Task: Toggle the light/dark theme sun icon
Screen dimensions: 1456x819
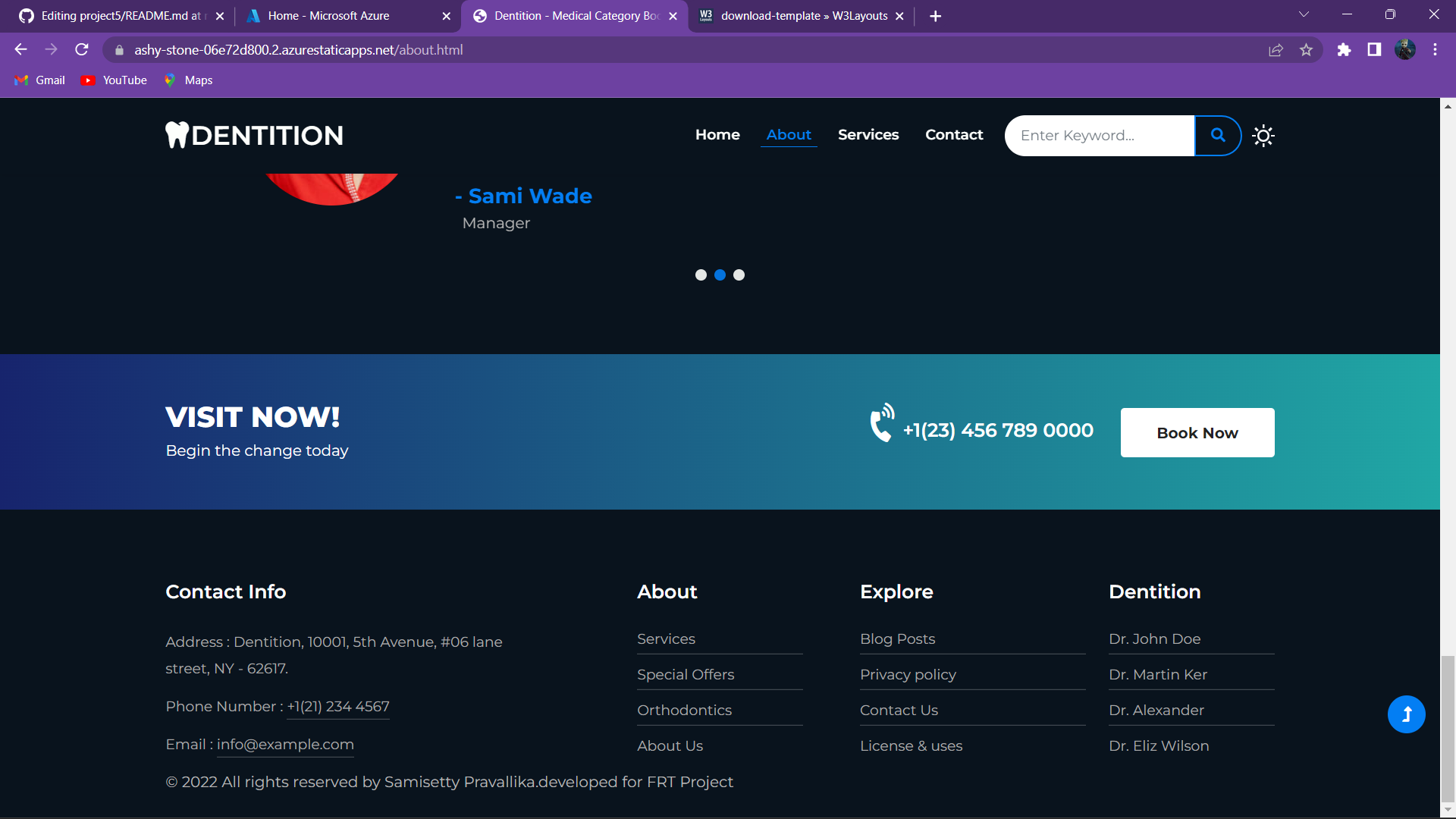Action: [x=1263, y=136]
